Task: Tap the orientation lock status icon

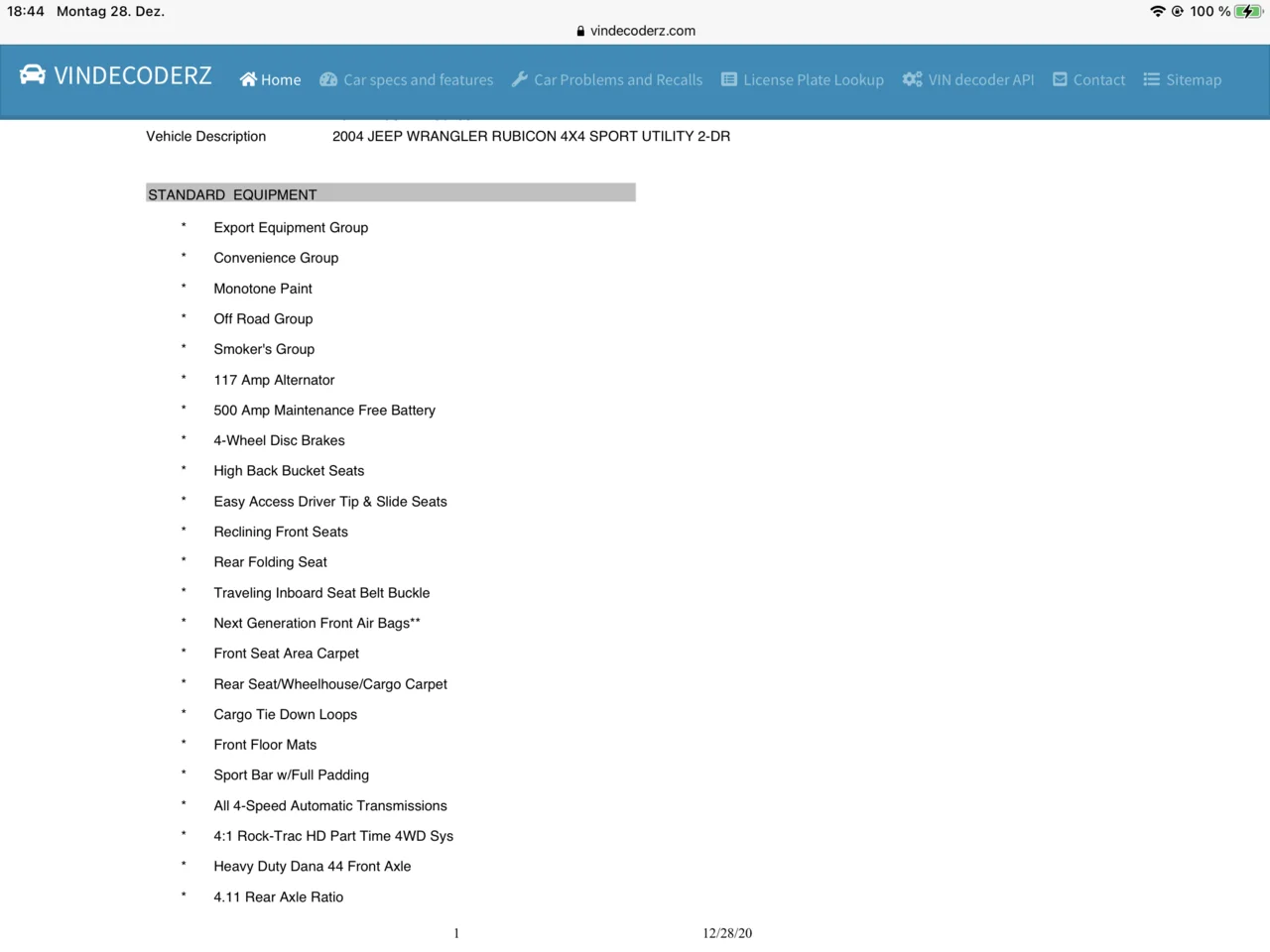Action: click(1178, 11)
